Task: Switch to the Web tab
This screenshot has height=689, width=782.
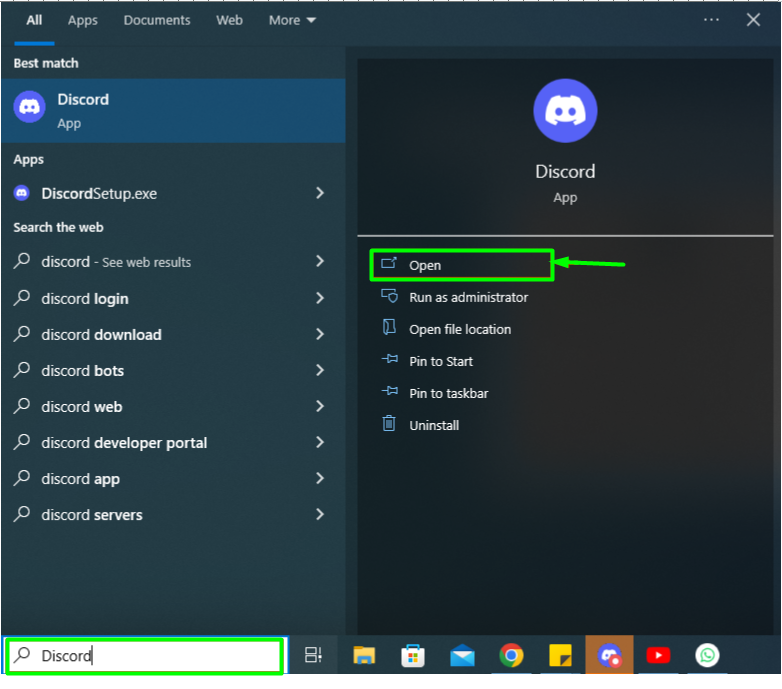Action: (x=229, y=20)
